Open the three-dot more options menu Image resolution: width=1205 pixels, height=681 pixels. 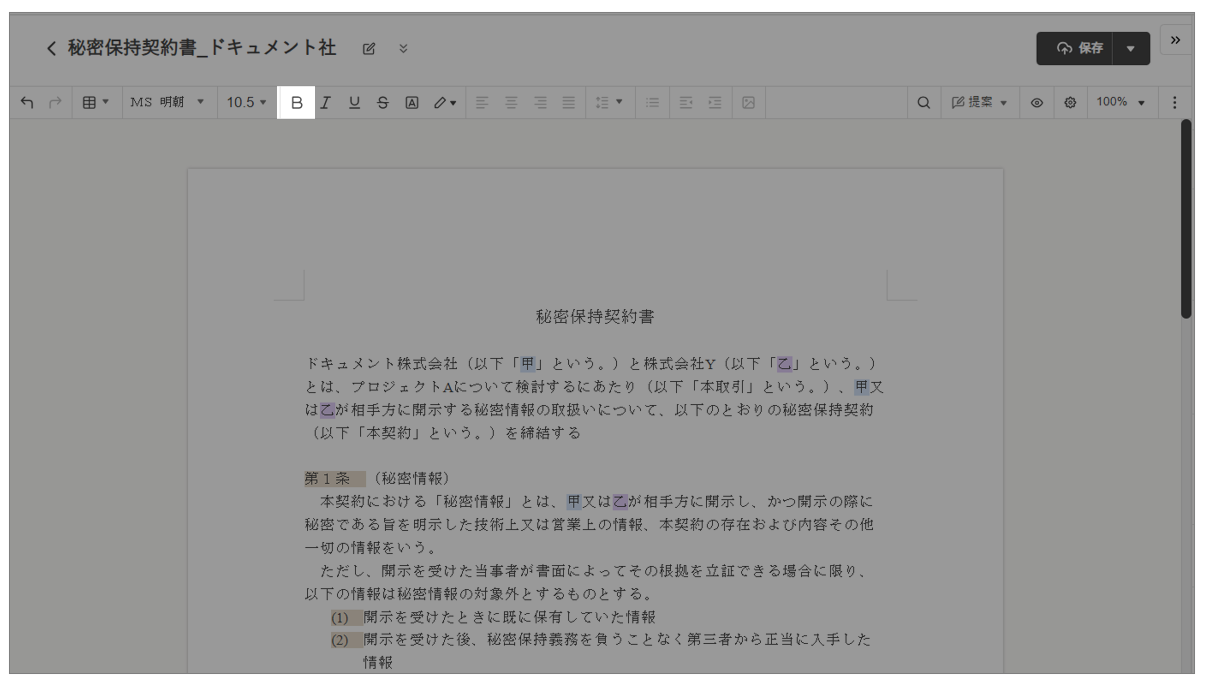point(1175,102)
